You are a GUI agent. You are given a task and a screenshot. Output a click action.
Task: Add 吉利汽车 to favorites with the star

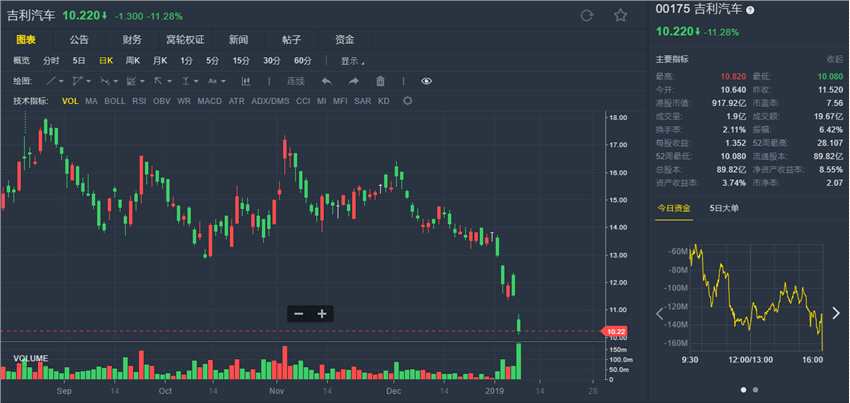tap(620, 16)
